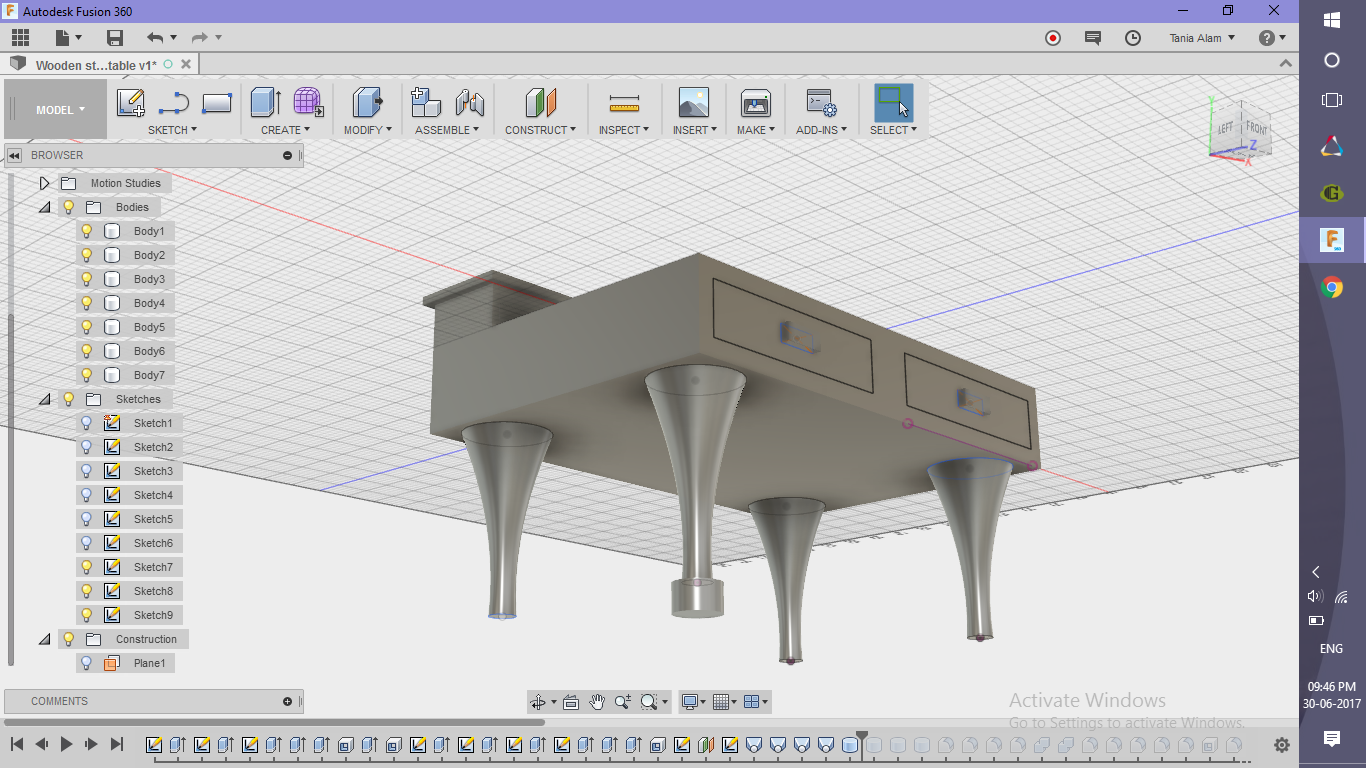Open the Data Panel grid icon
Image resolution: width=1366 pixels, height=768 pixels.
pyautogui.click(x=20, y=38)
